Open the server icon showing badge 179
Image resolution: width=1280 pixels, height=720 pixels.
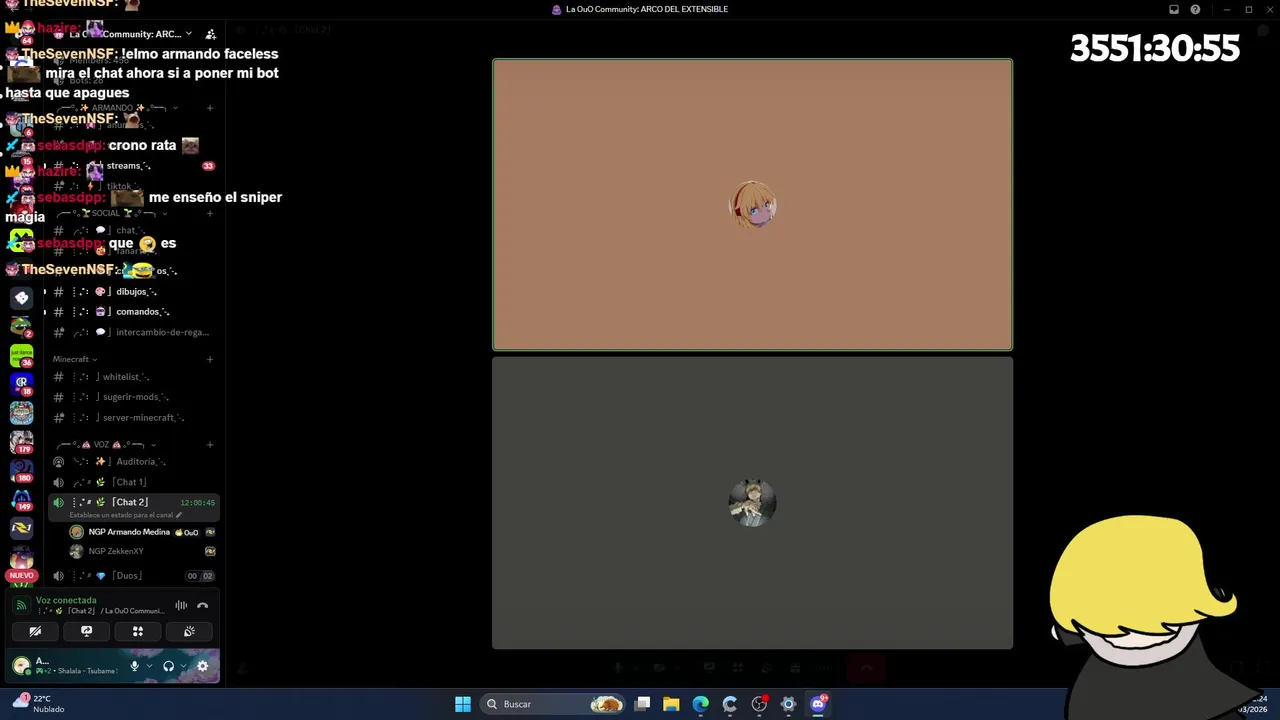(x=21, y=440)
